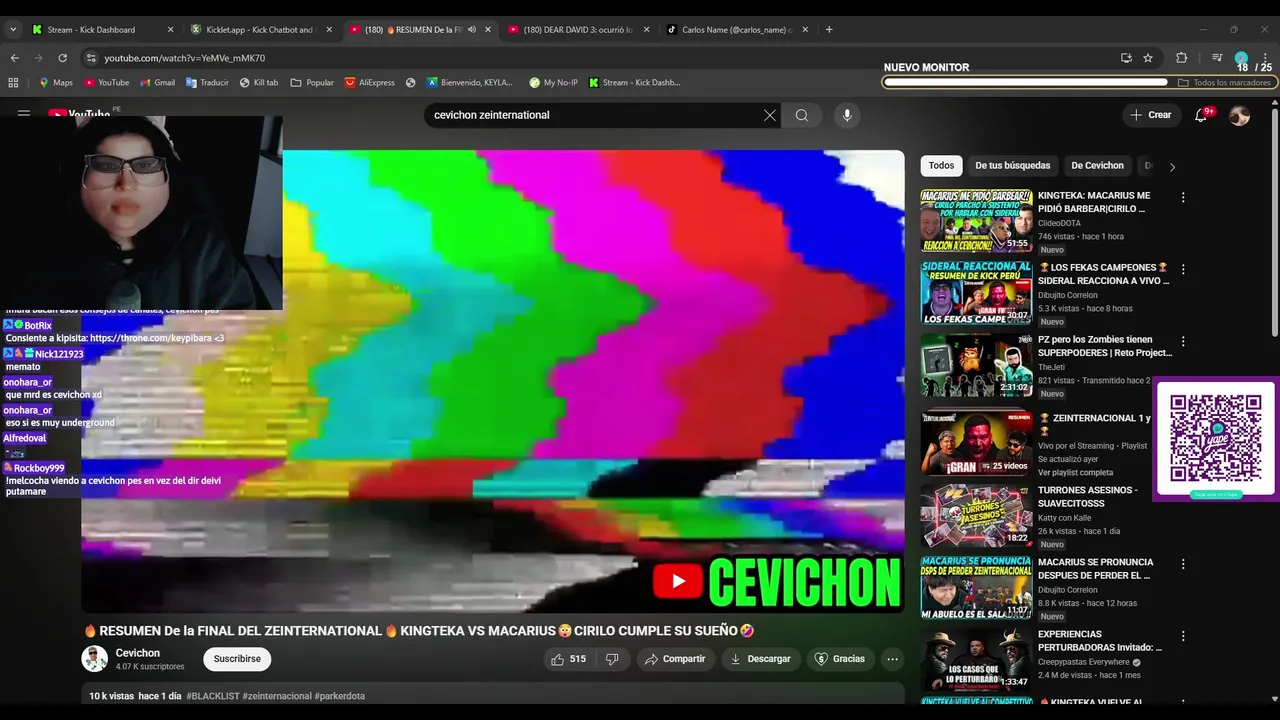
Task: Open the LOS FEKAS CAMPEONES thumbnail
Action: coord(976,293)
